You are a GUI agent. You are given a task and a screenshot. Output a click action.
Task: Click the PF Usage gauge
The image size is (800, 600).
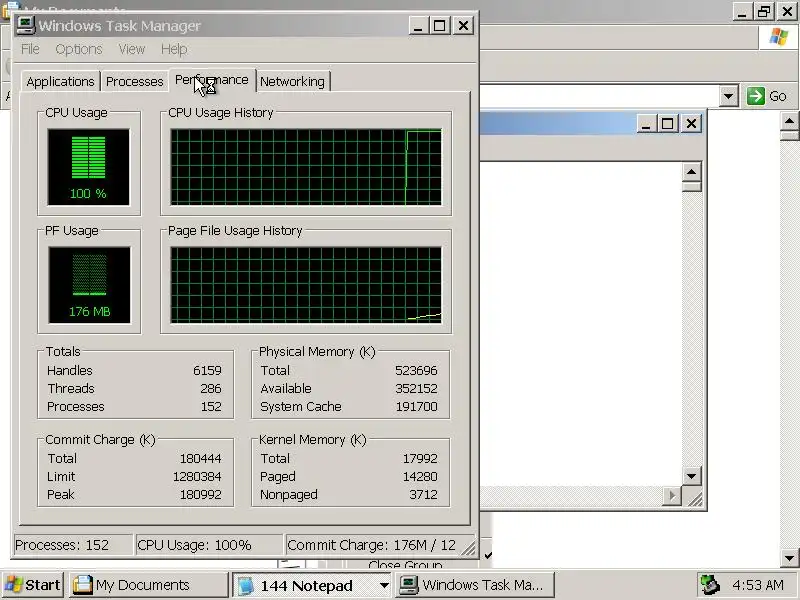coord(89,285)
